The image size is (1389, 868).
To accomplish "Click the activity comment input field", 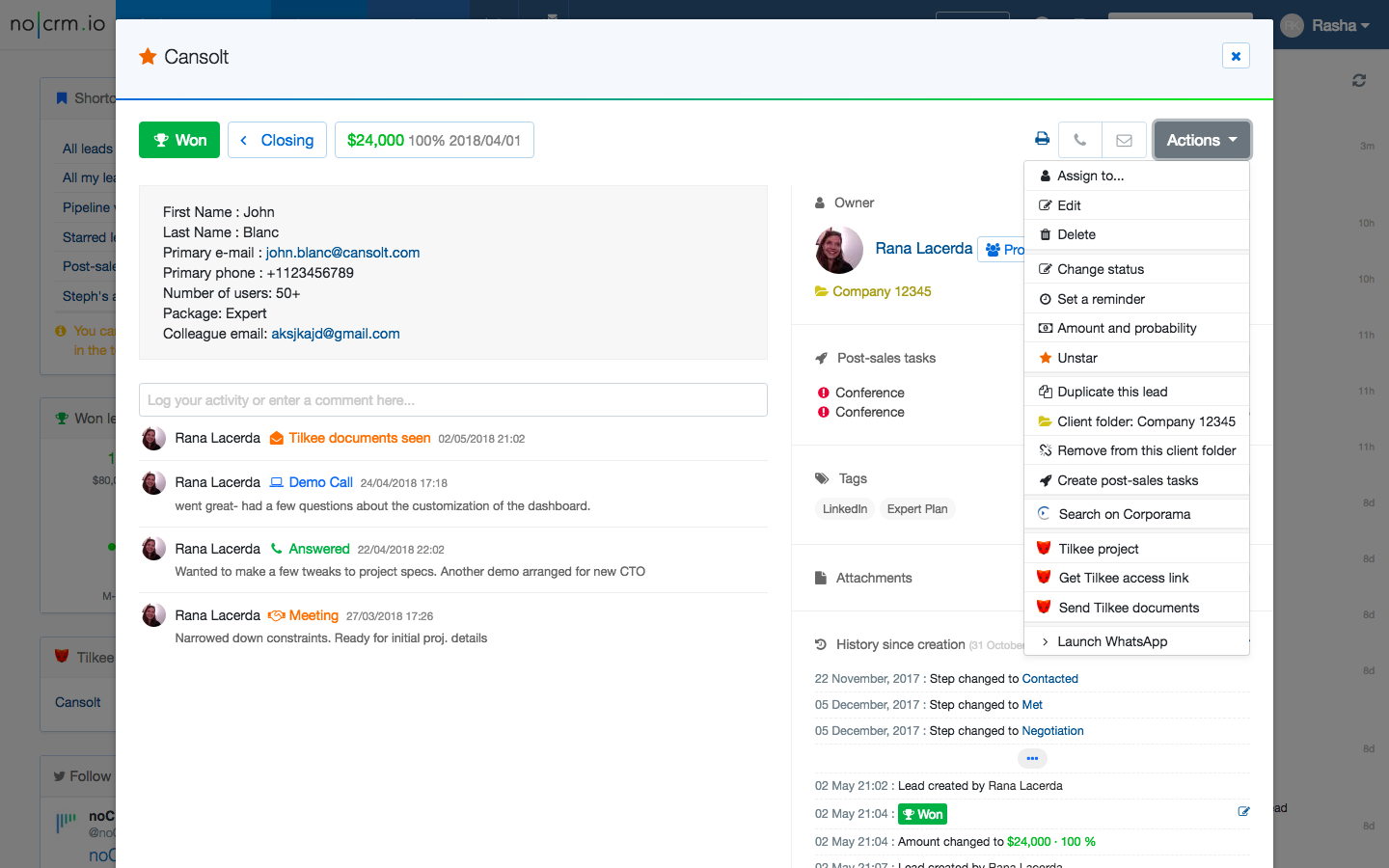I will tap(452, 400).
